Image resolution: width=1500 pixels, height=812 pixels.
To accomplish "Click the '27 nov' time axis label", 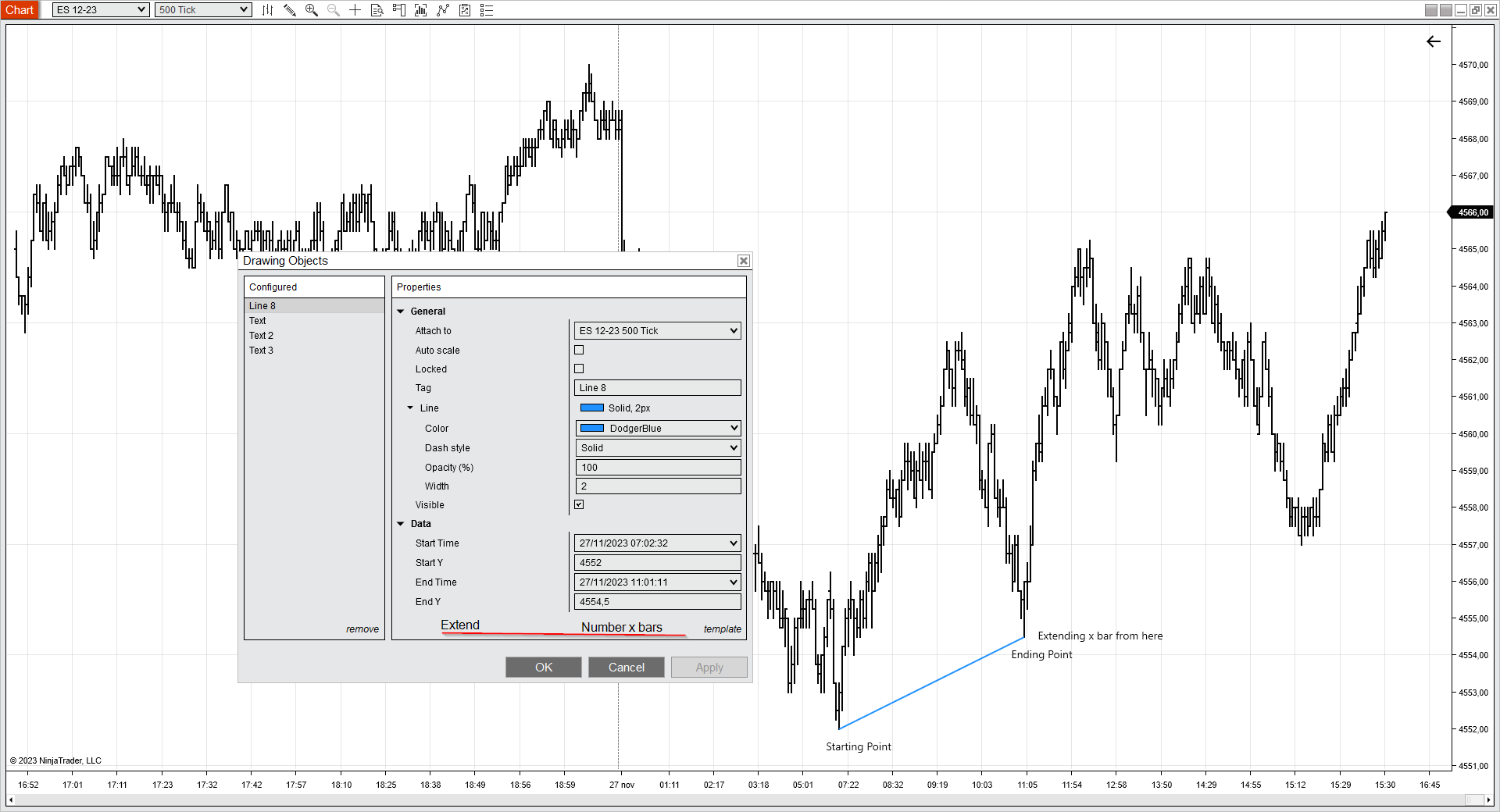I will [622, 785].
